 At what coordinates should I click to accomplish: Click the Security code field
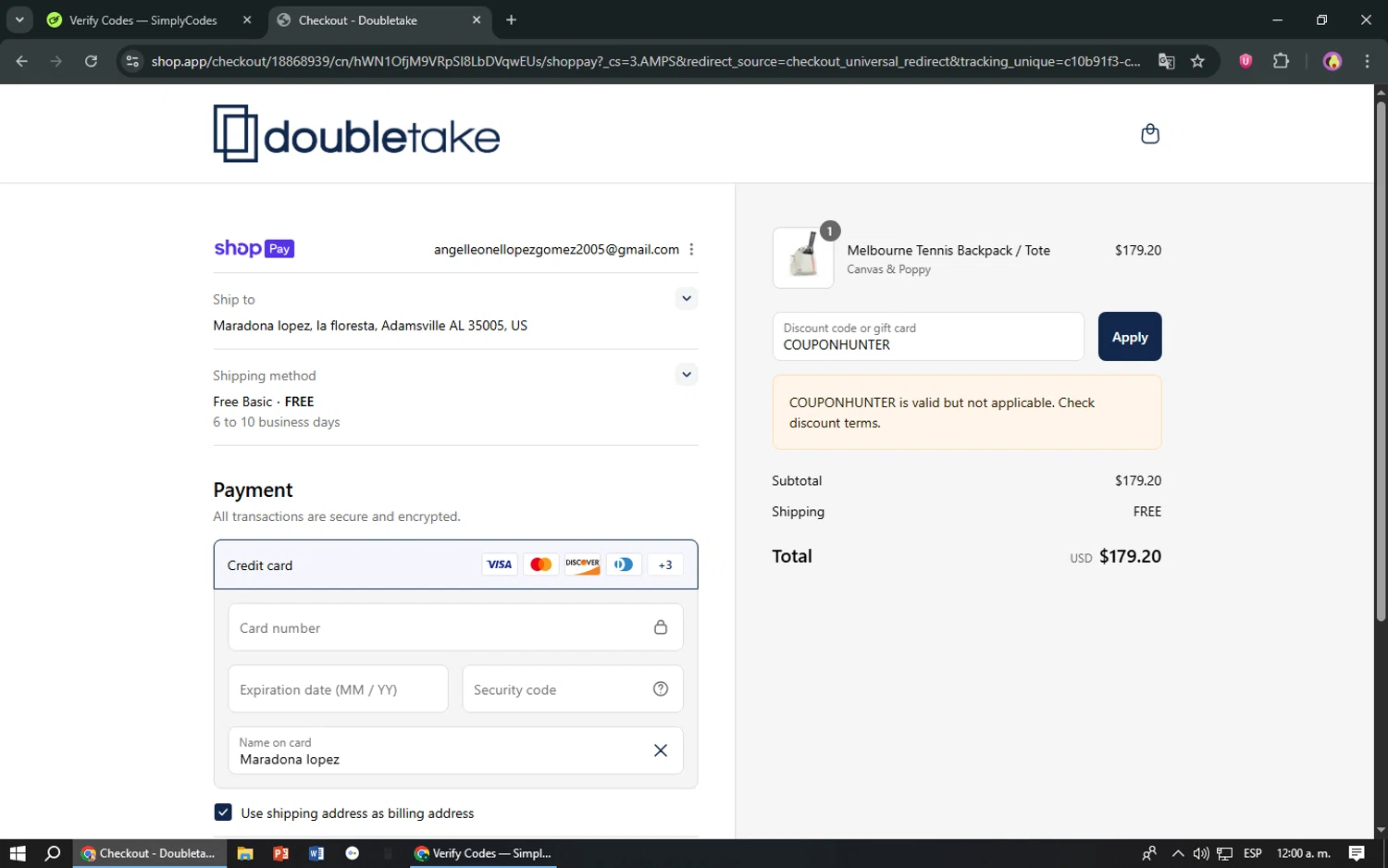click(573, 689)
